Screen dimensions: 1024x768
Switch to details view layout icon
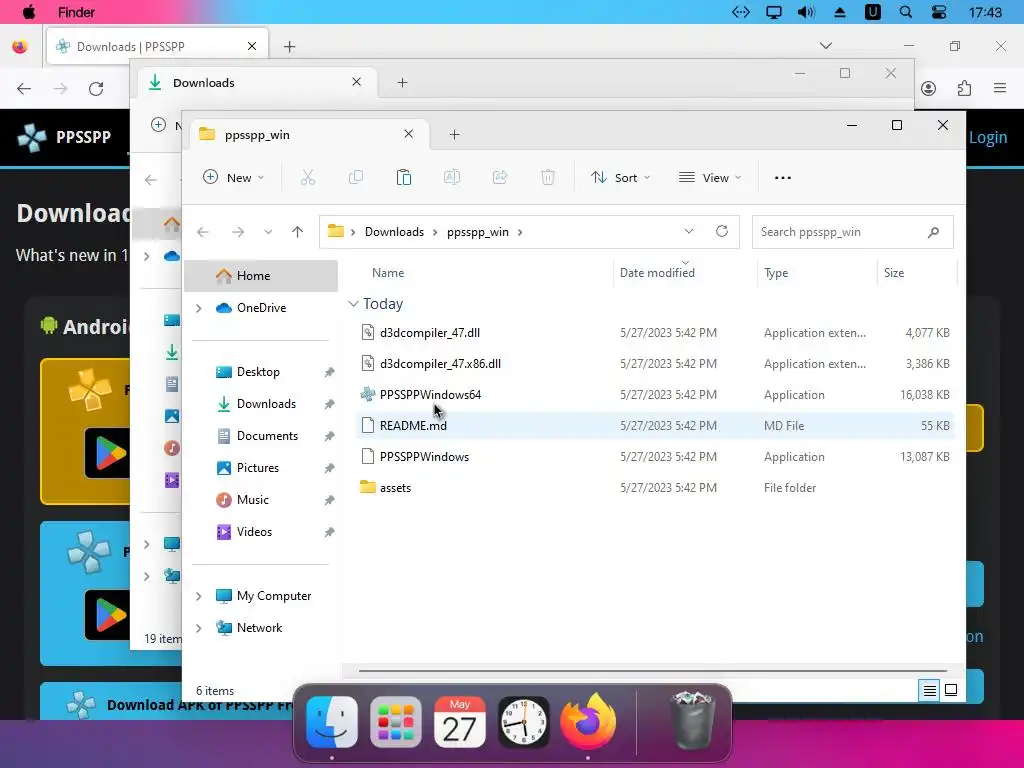pyautogui.click(x=929, y=690)
